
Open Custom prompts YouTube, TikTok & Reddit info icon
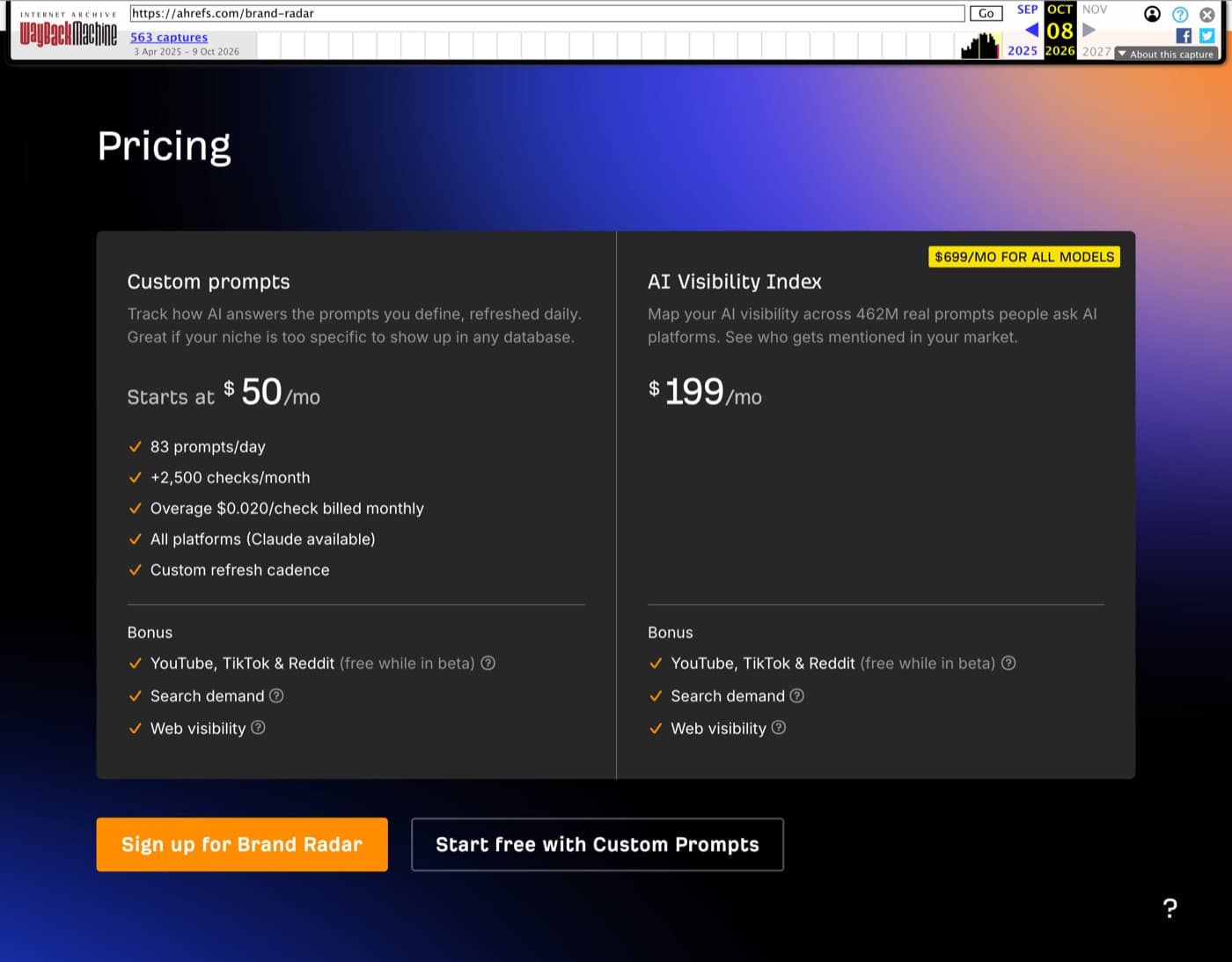coord(488,663)
